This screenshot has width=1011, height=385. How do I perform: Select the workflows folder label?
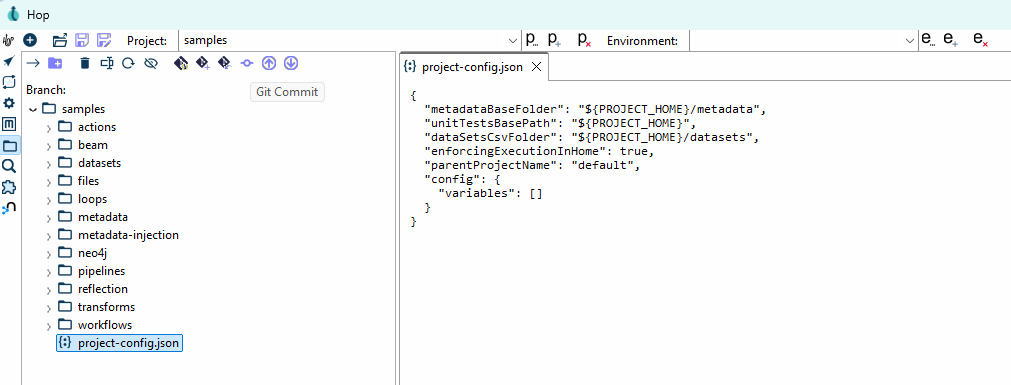pos(104,325)
